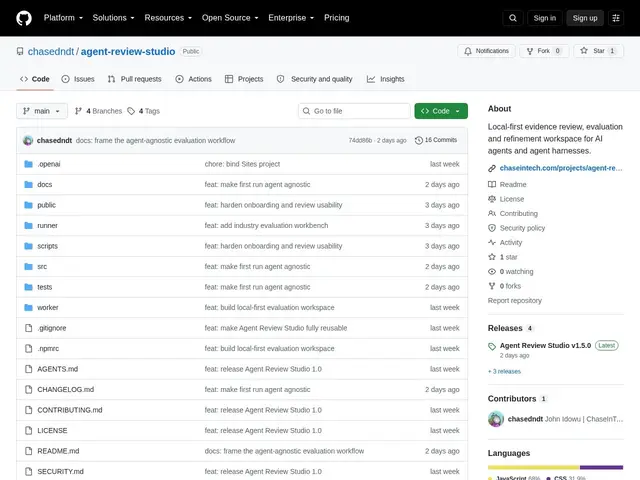Click the Readme book icon in About

492,184
